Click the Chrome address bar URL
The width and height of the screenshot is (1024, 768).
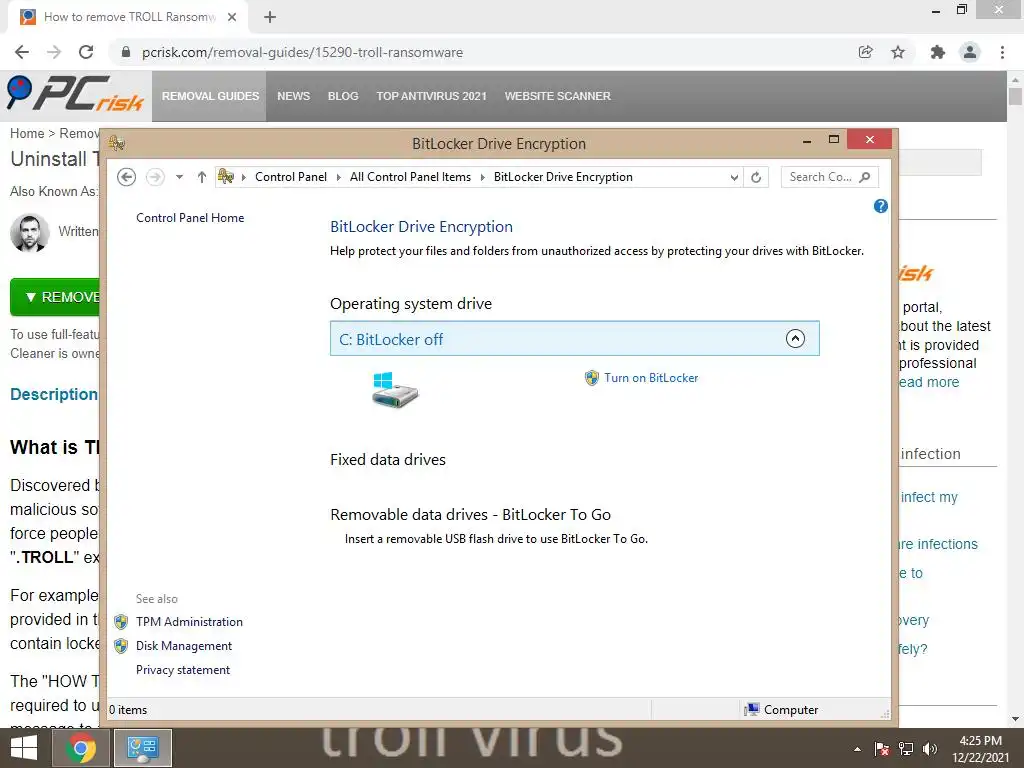302,52
